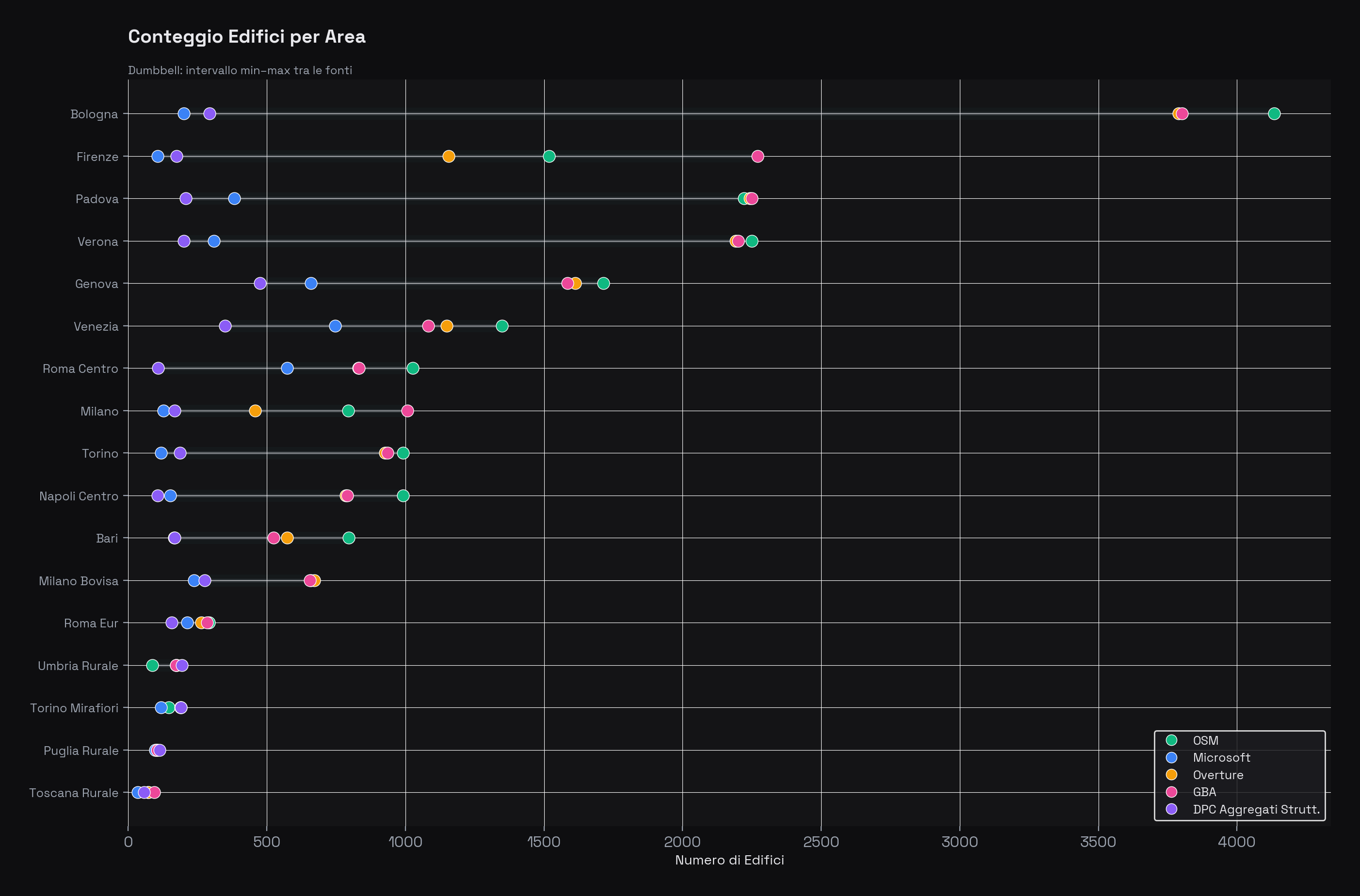Image resolution: width=1360 pixels, height=896 pixels.
Task: Toggle visibility of the Microsoft series
Action: pyautogui.click(x=1220, y=758)
